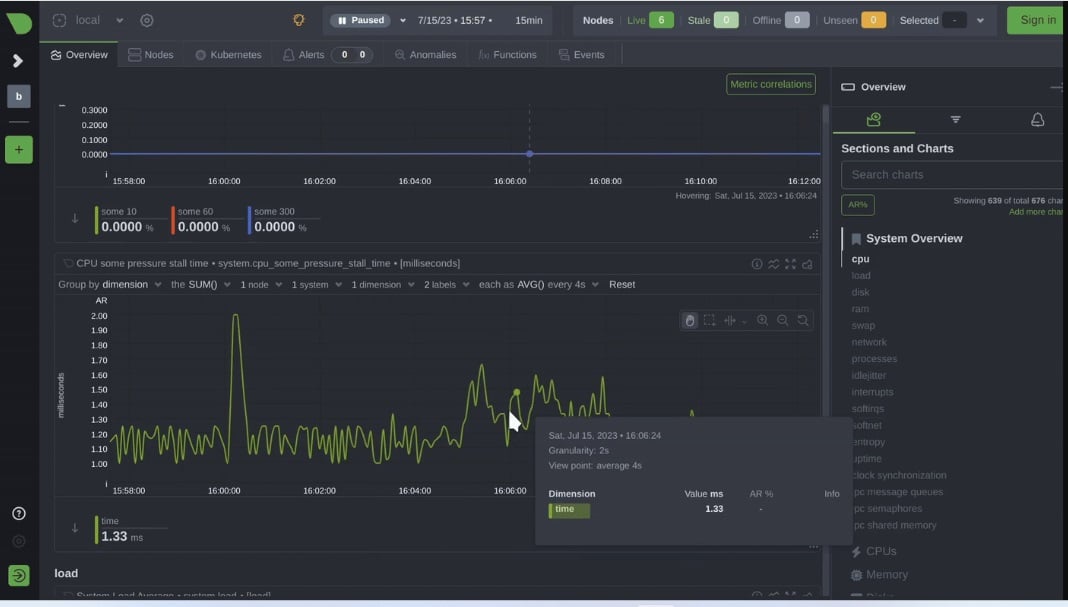Viewport: 1068px width, 607px height.
Task: Open the '1 node' filter dropdown
Action: [261, 285]
